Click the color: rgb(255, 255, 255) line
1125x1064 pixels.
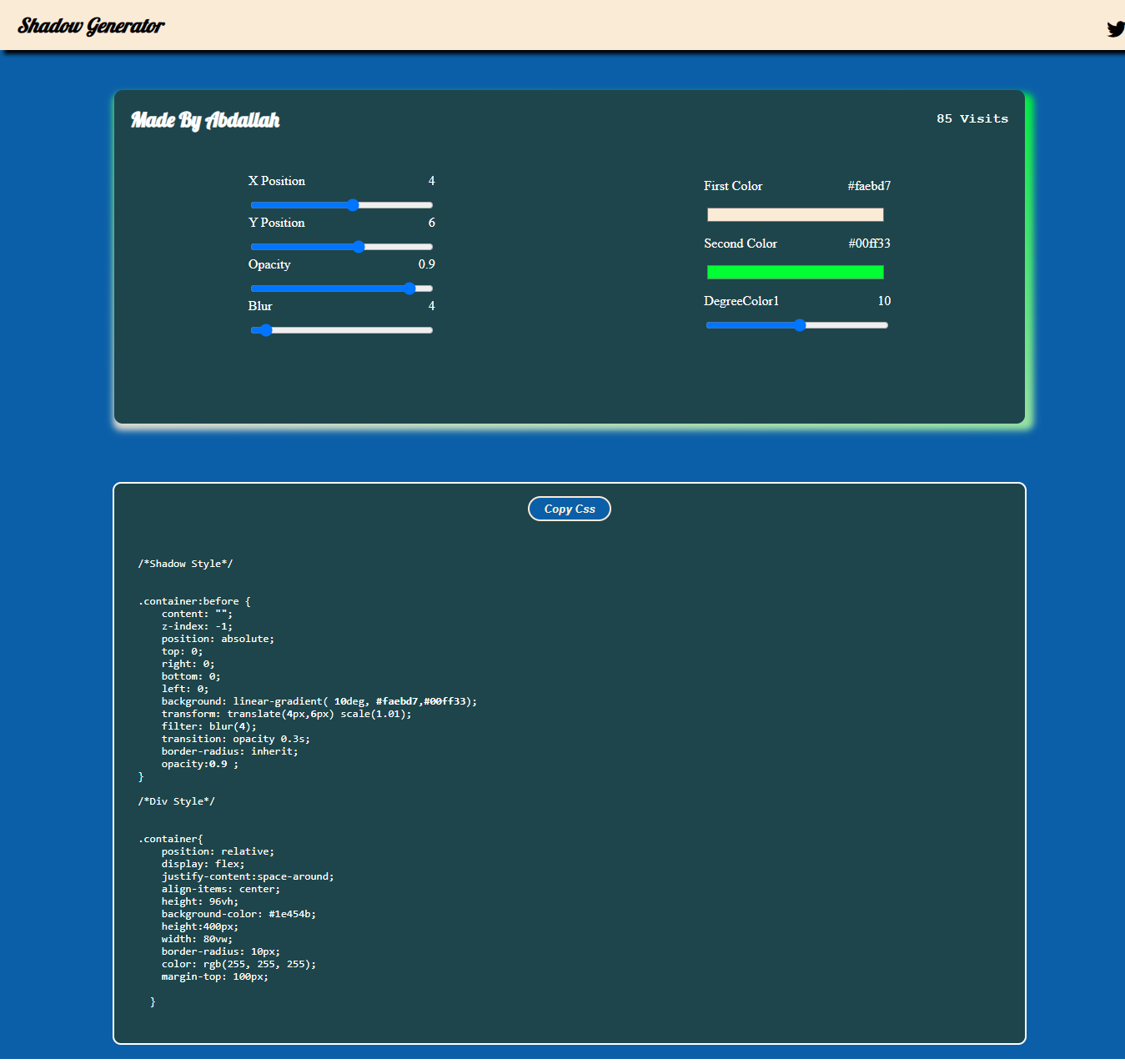(239, 964)
